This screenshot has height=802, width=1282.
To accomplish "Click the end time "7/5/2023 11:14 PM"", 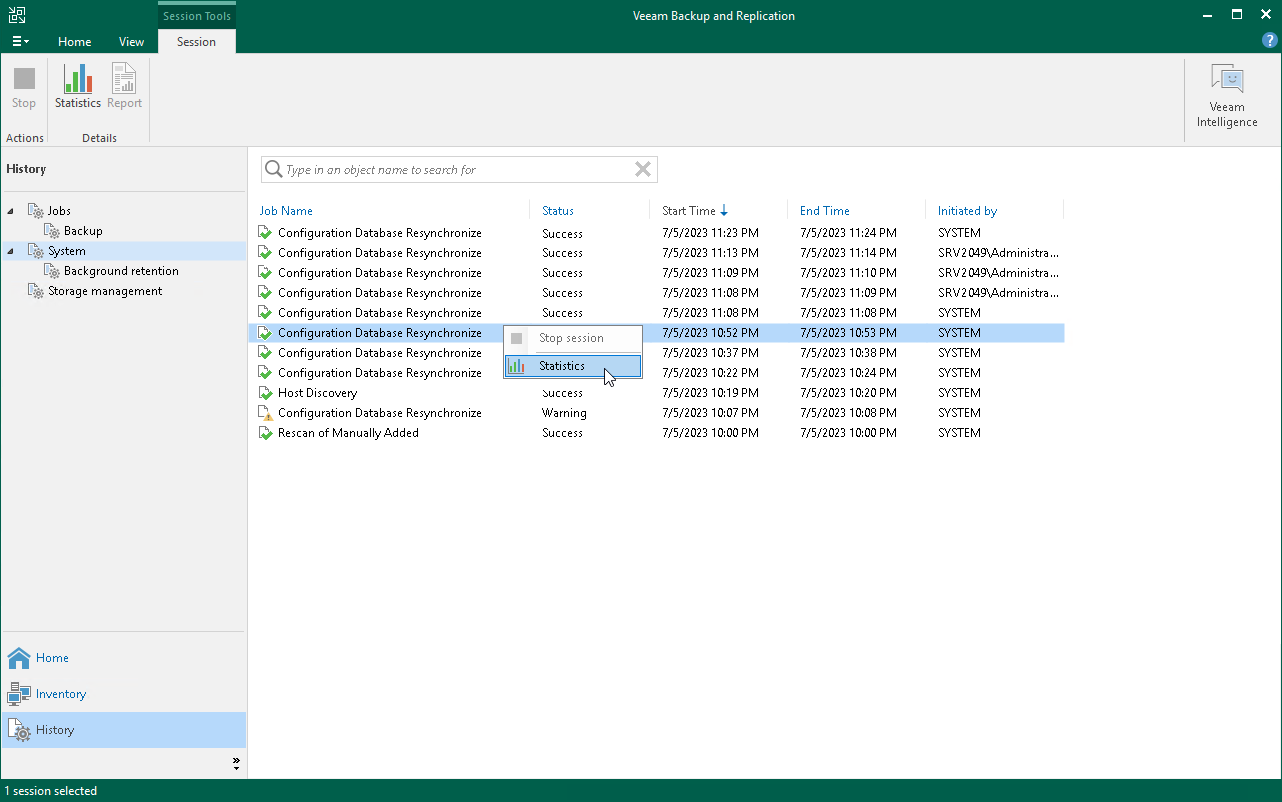I will pos(848,253).
